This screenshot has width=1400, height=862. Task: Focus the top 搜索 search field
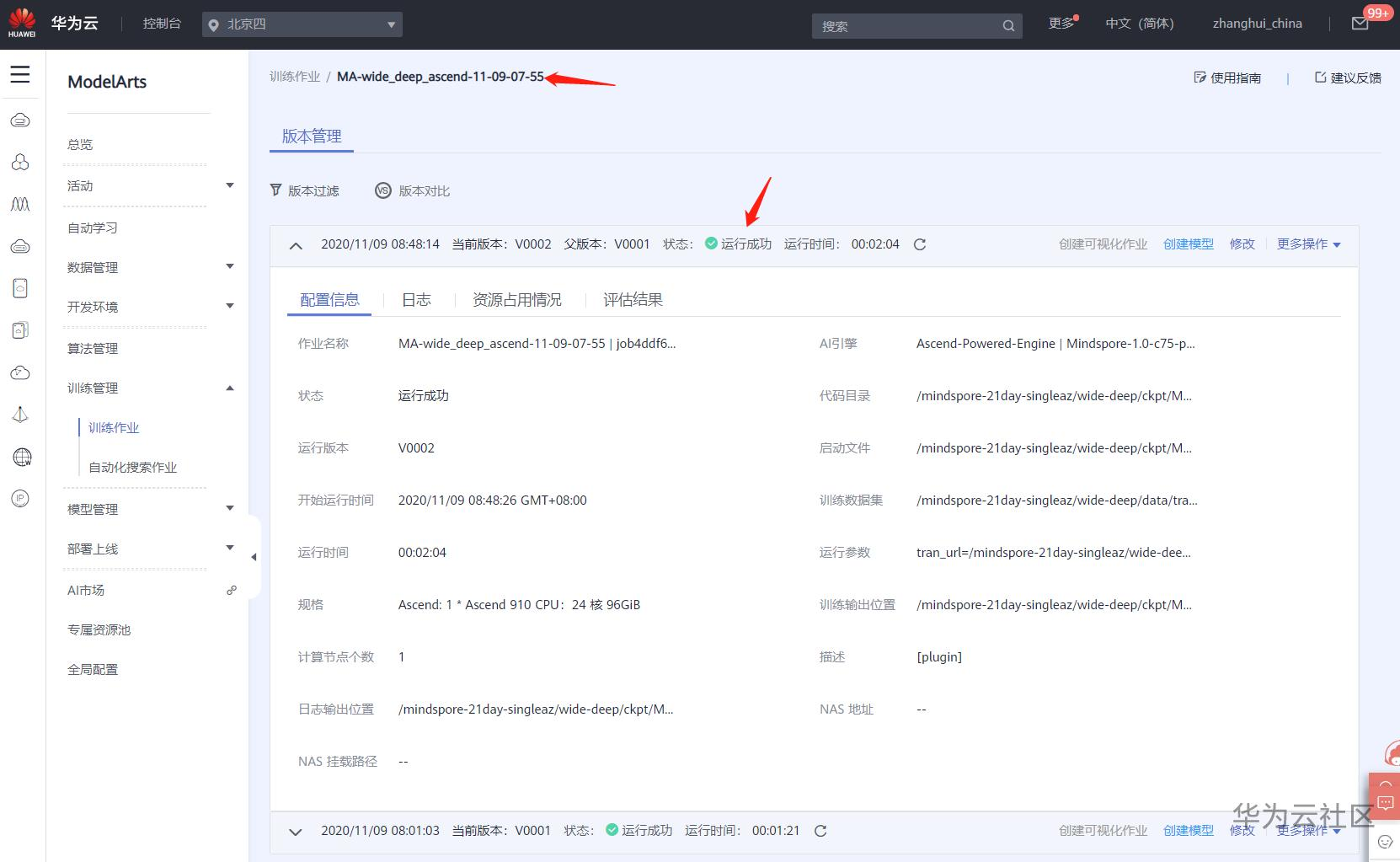point(917,26)
